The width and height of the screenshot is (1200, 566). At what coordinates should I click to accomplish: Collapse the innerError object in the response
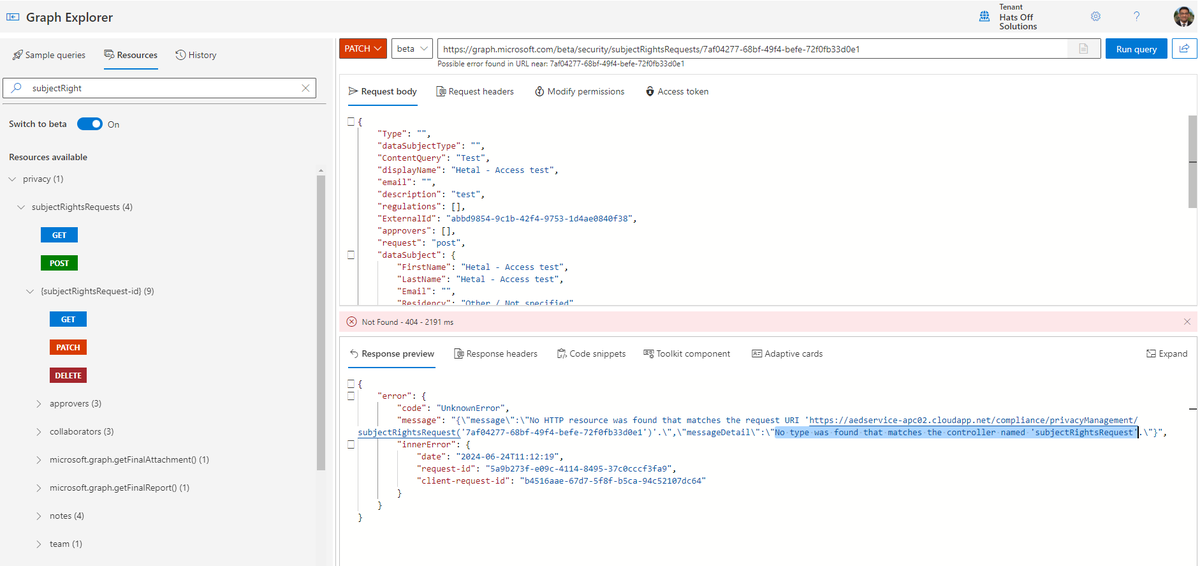350,444
